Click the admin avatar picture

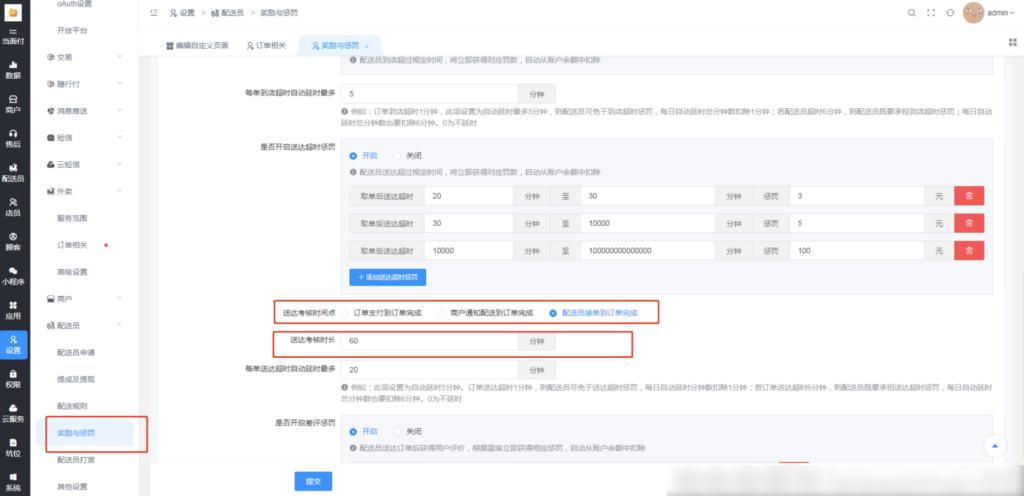point(973,12)
